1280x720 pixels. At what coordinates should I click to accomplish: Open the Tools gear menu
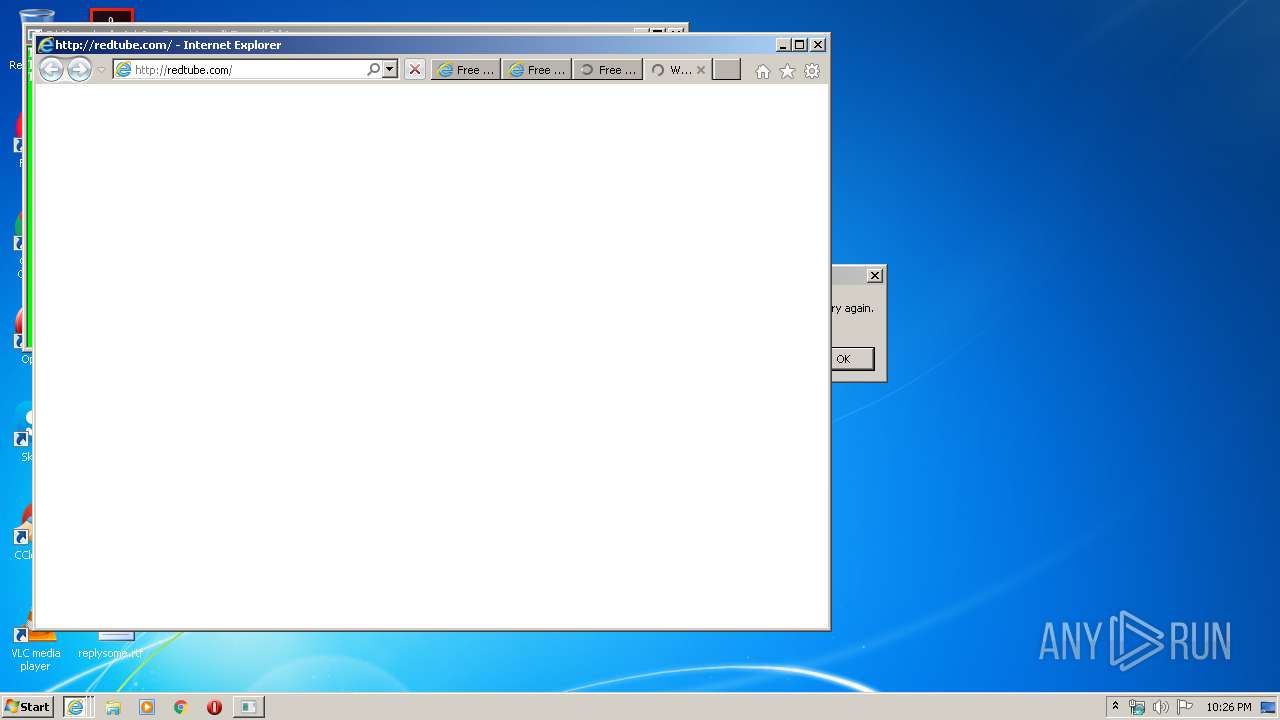812,71
